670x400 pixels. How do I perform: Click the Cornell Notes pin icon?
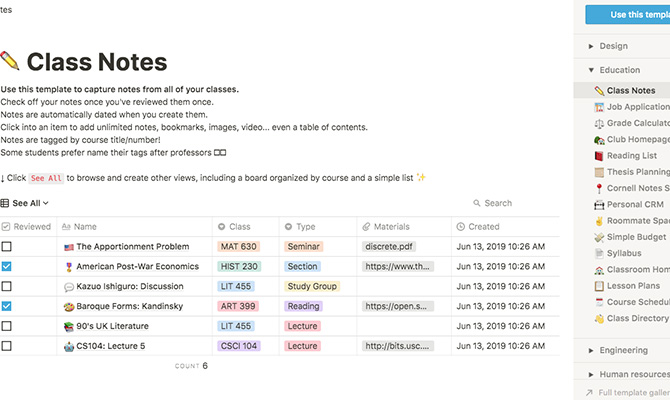tap(599, 188)
